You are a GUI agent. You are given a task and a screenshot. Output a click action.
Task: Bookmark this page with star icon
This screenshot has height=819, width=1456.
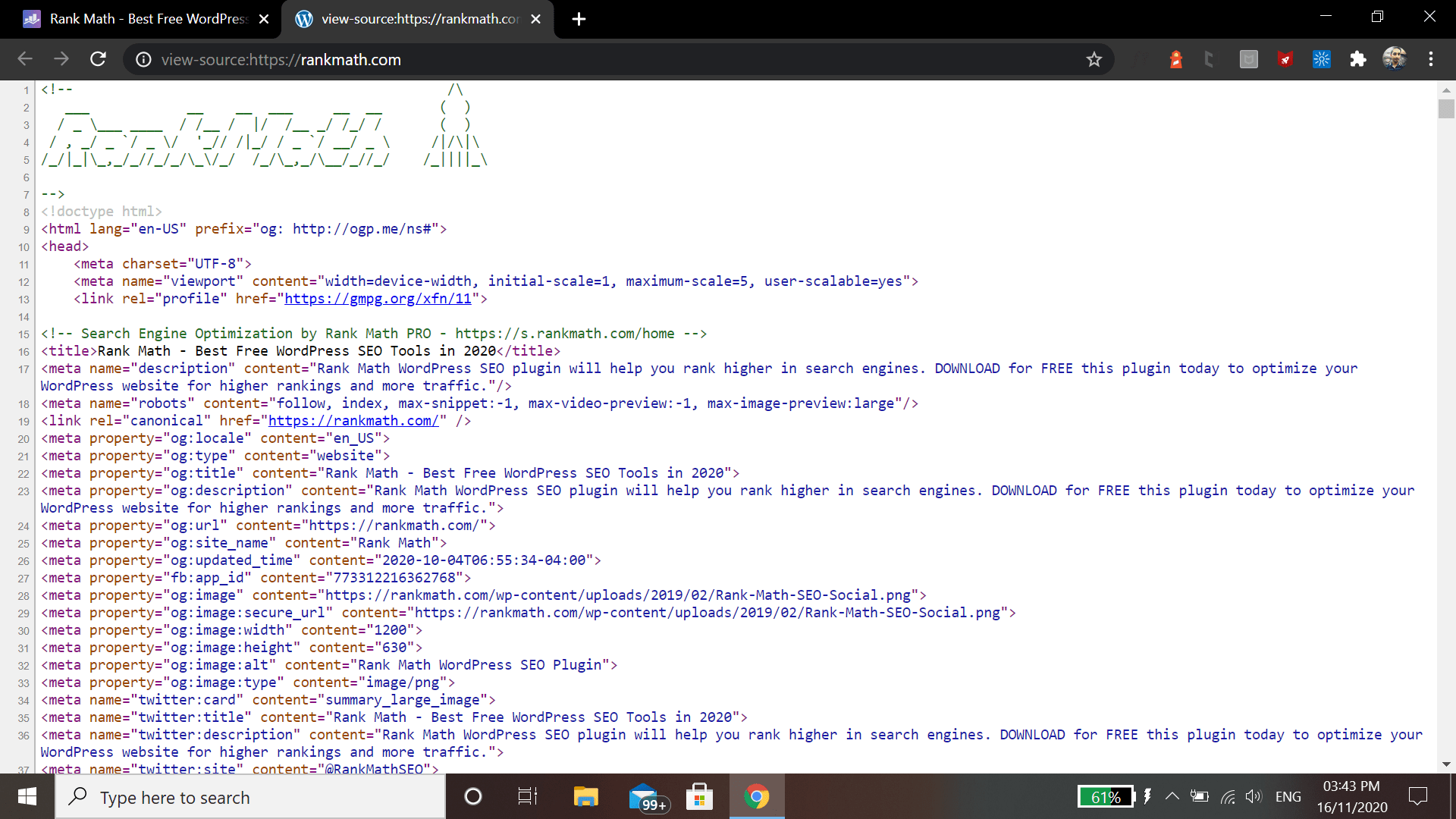click(x=1094, y=59)
